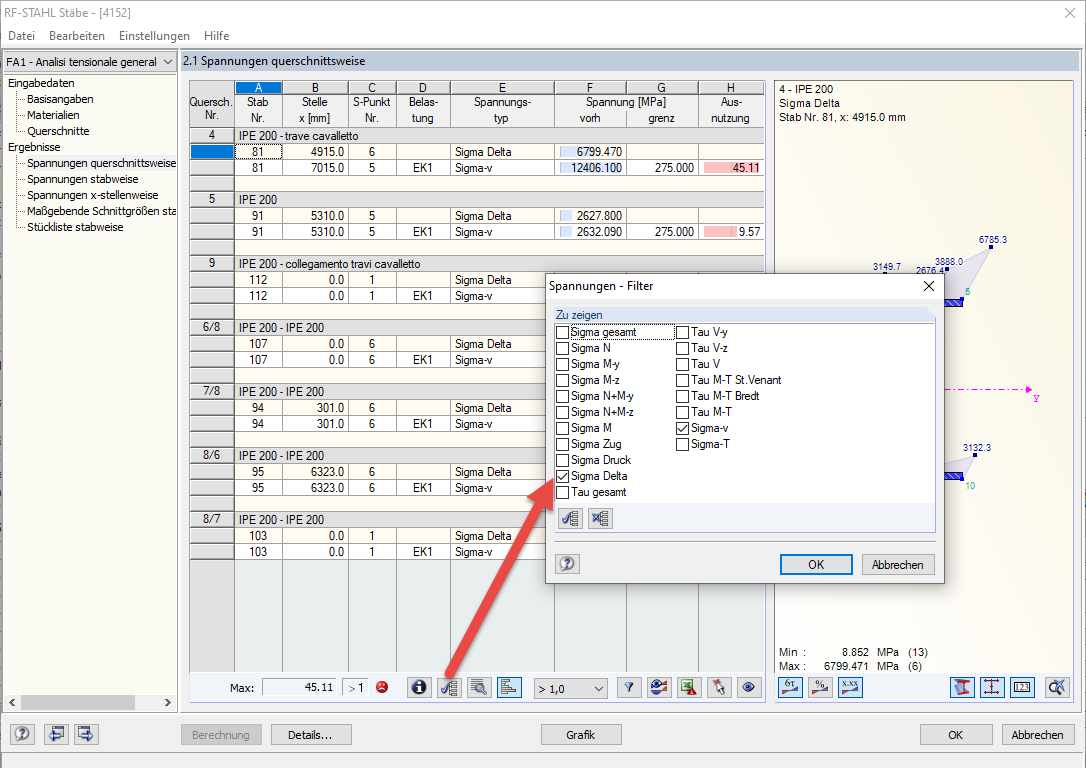
Task: Click select-all icon in filter dialog
Action: pyautogui.click(x=571, y=518)
